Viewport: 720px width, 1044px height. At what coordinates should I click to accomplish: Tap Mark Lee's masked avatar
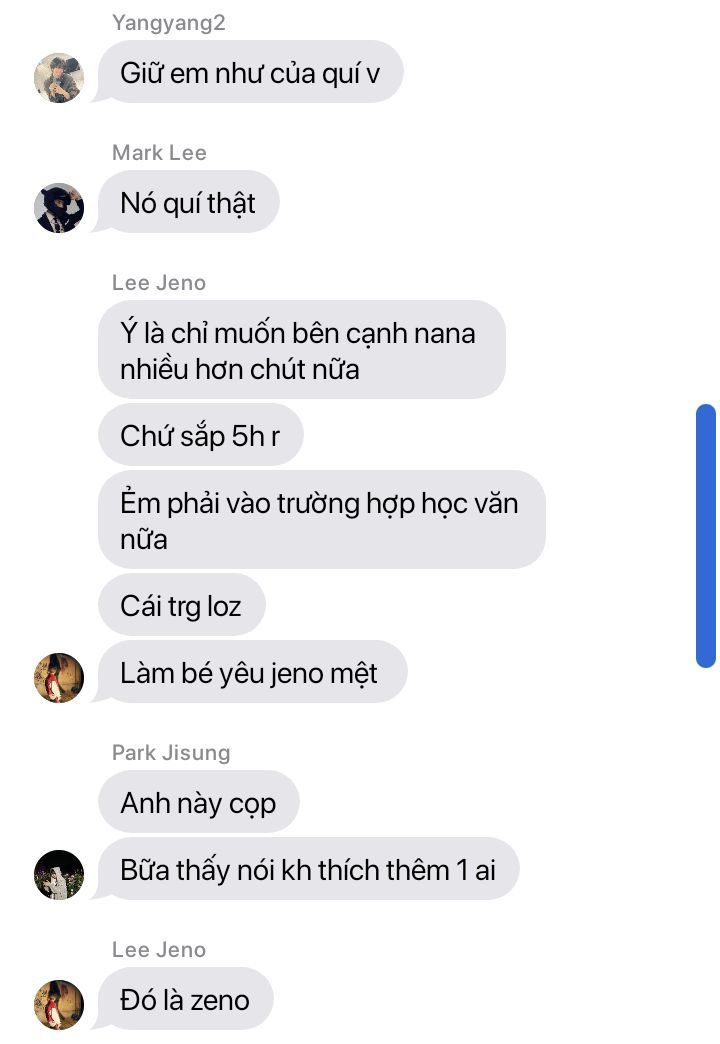tap(59, 208)
